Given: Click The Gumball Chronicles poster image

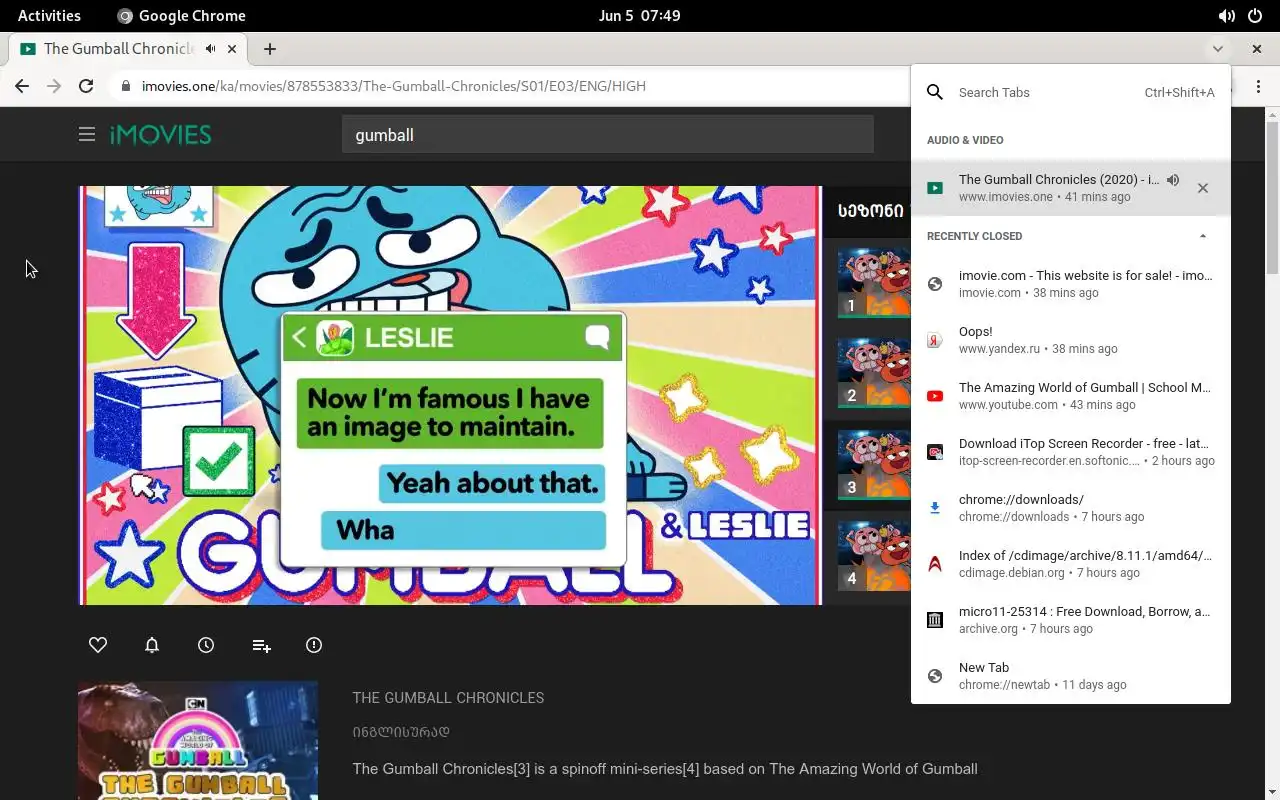Looking at the screenshot, I should click(198, 741).
